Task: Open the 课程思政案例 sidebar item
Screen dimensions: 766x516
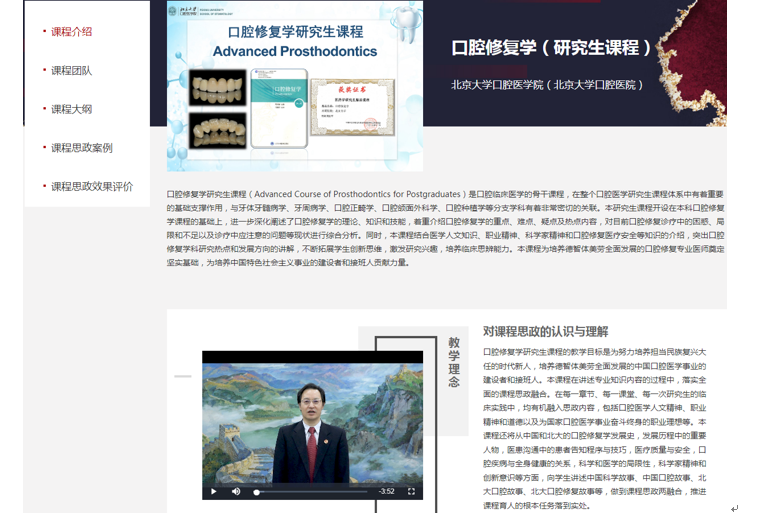Action: [x=82, y=148]
